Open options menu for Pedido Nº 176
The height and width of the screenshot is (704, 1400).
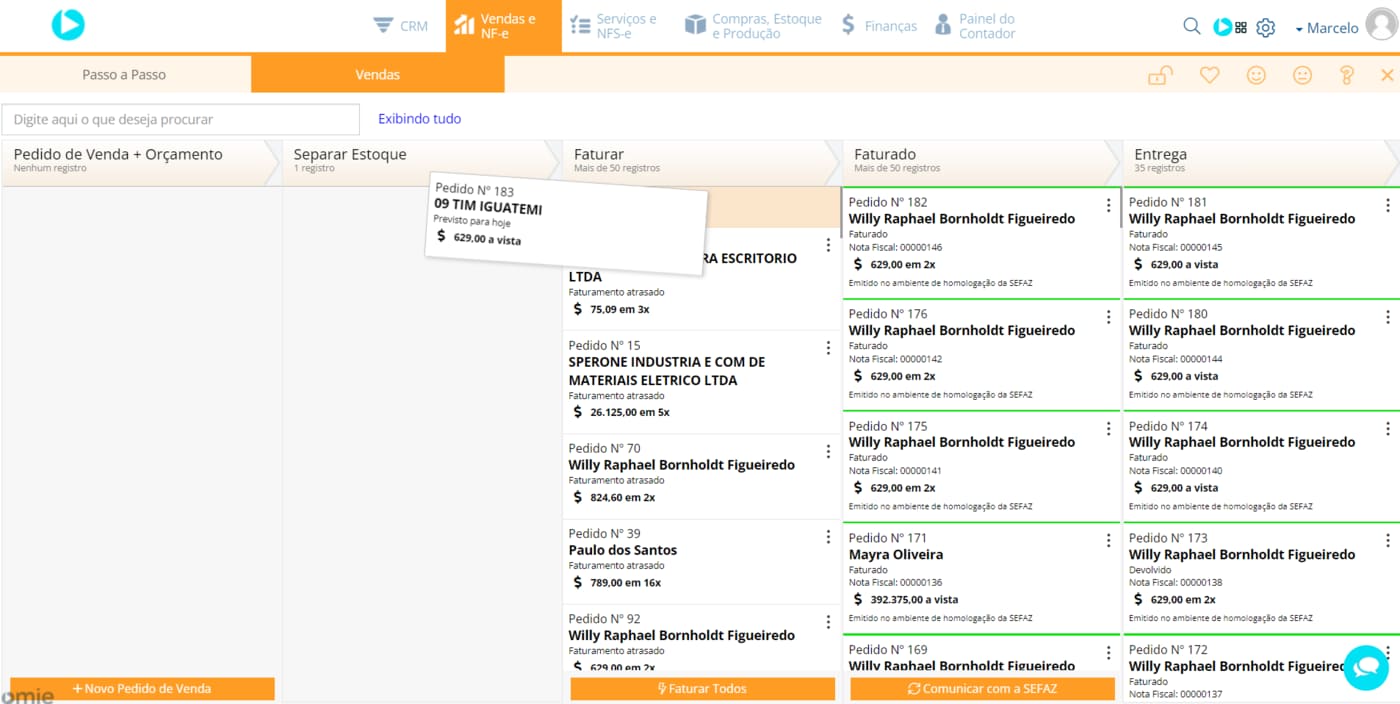(x=1108, y=317)
